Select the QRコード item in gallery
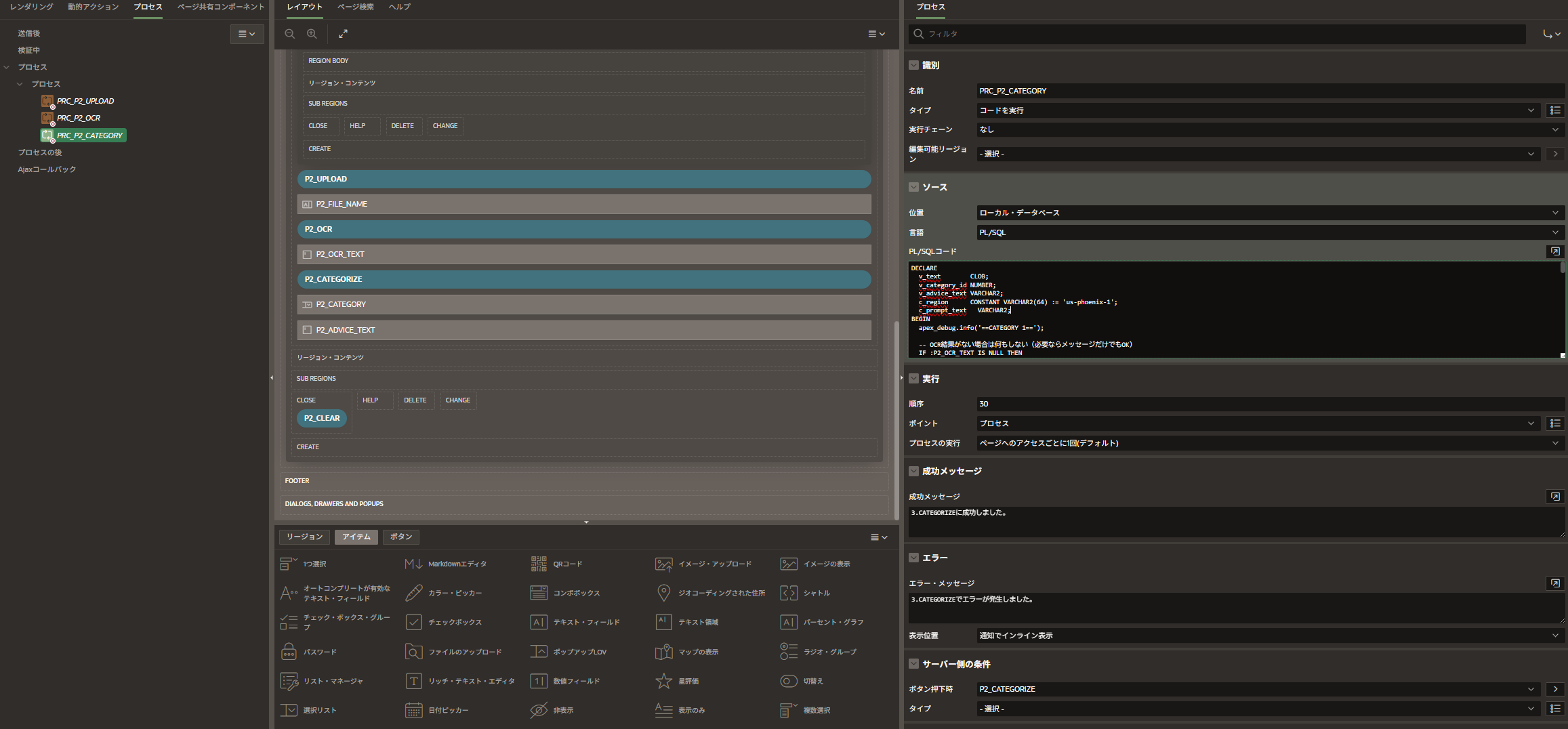The image size is (1568, 729). pos(557,564)
